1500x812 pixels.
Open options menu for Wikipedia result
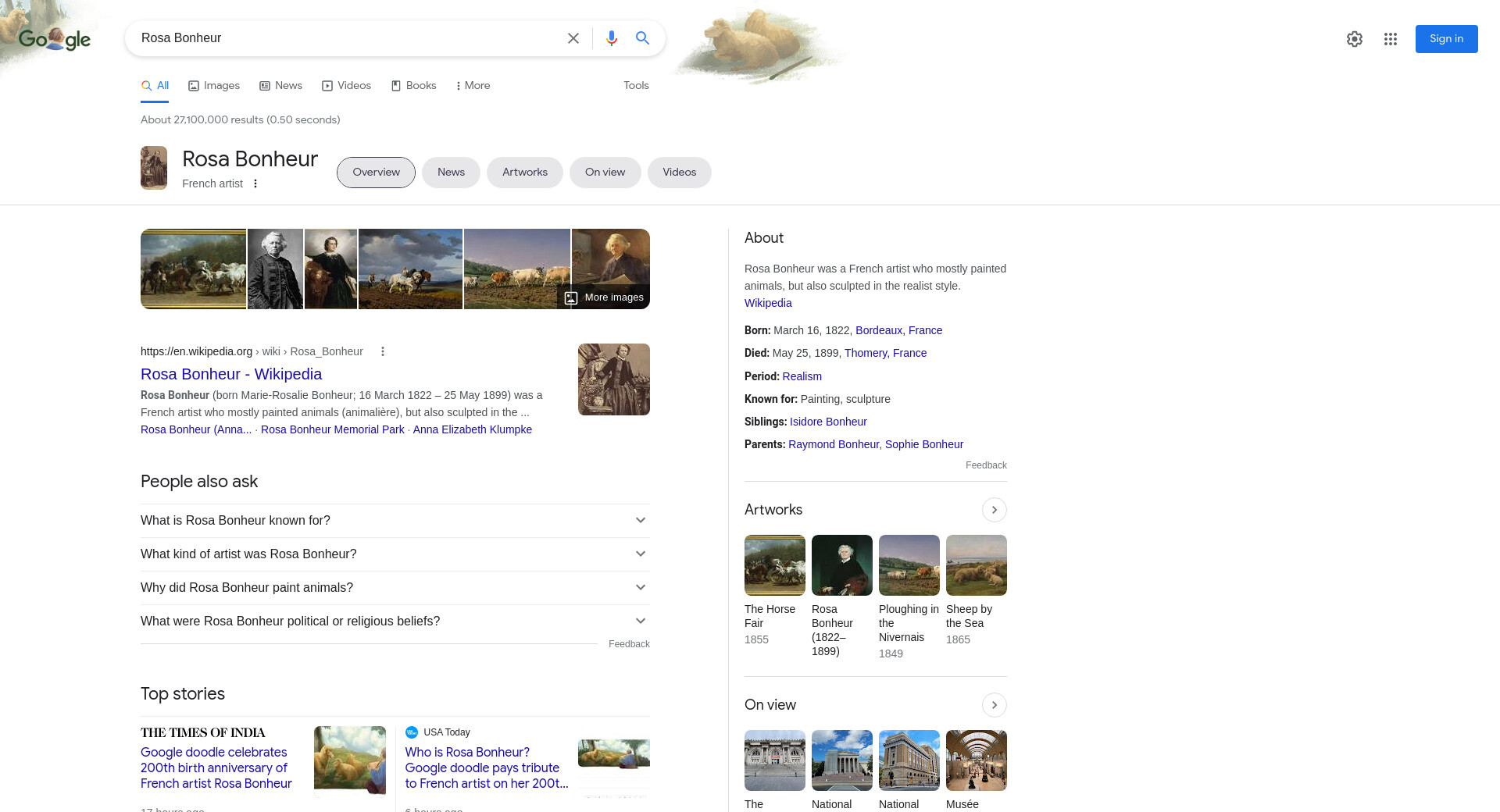coord(383,351)
